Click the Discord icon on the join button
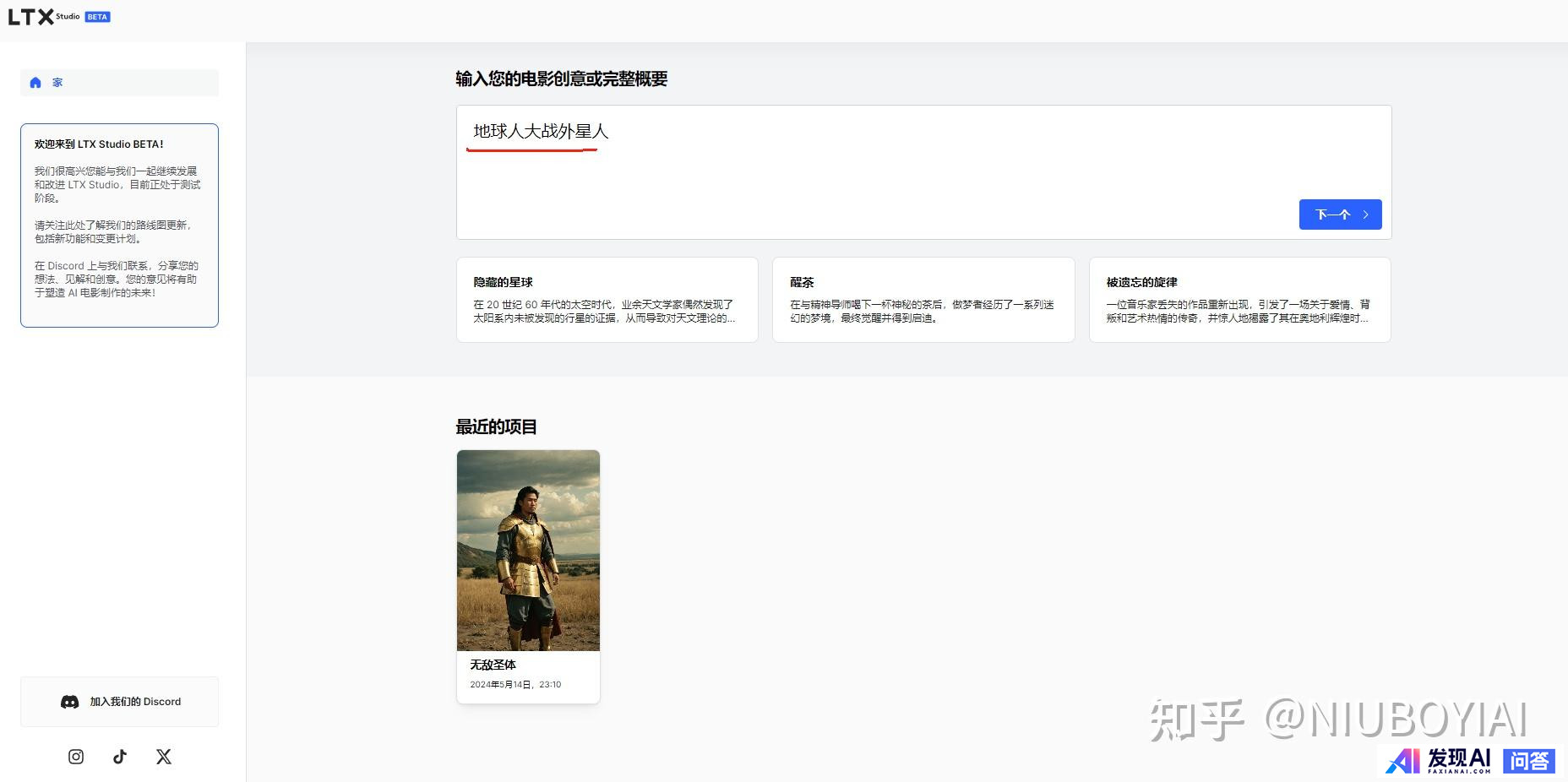This screenshot has width=1568, height=782. pos(69,702)
